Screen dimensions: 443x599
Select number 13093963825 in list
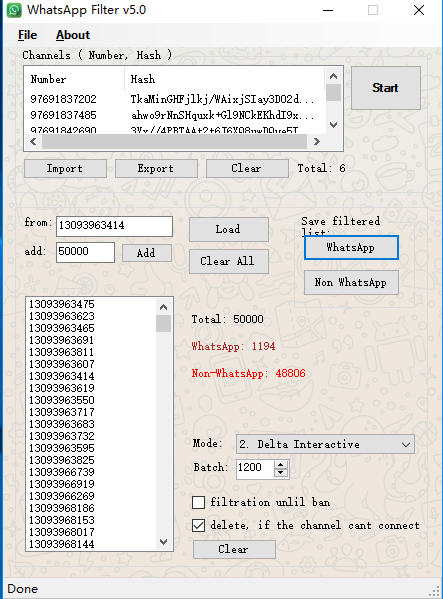(x=61, y=460)
